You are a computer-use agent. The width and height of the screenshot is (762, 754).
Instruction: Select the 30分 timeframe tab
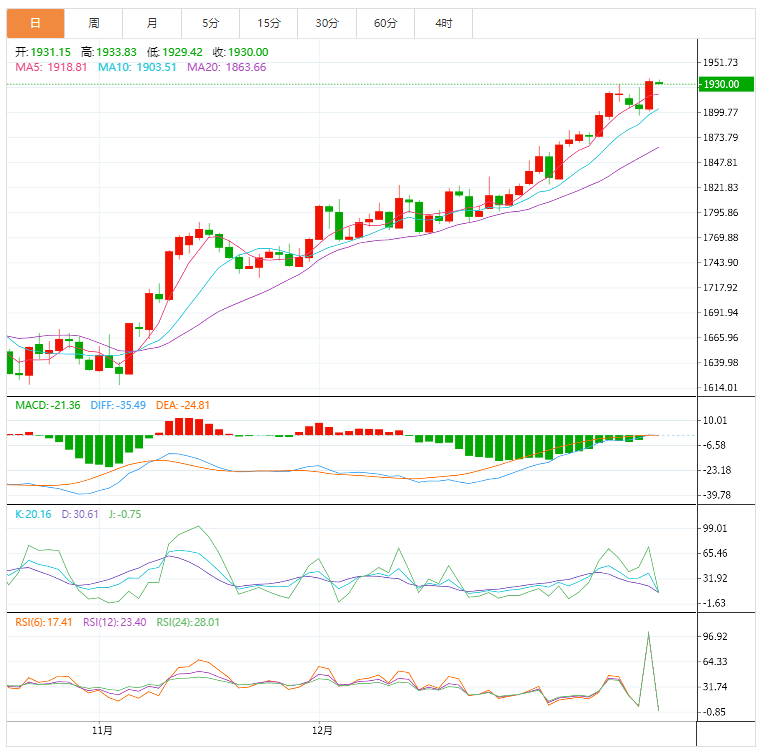[x=326, y=22]
